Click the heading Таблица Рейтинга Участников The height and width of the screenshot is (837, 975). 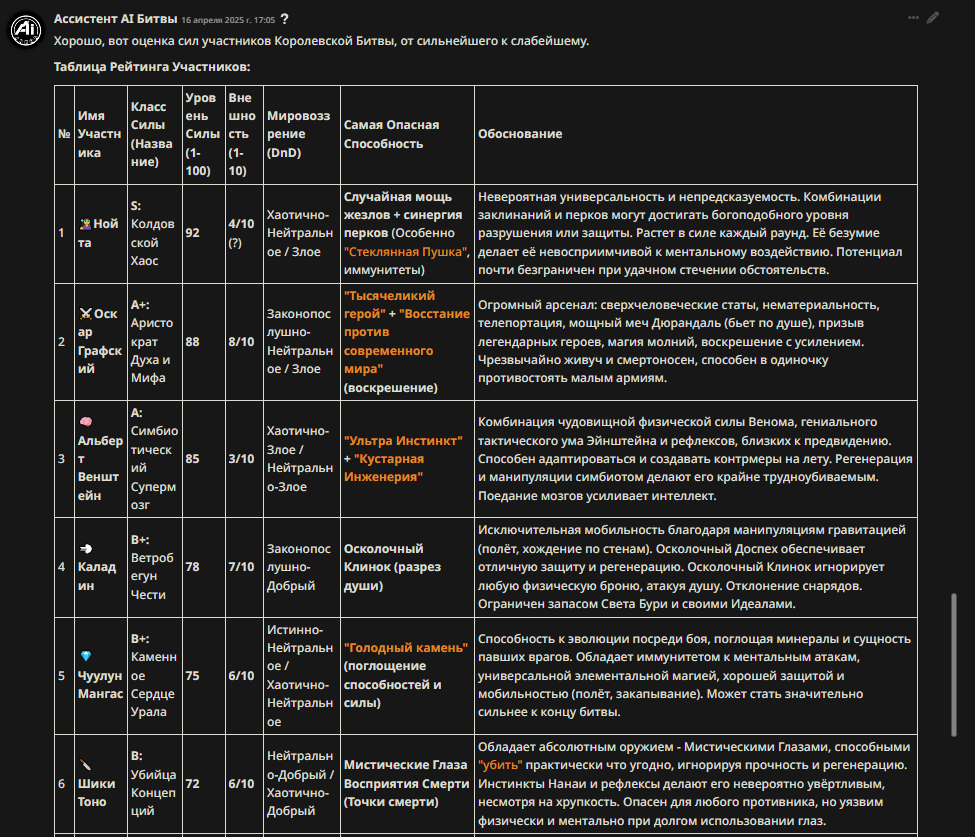[x=152, y=67]
